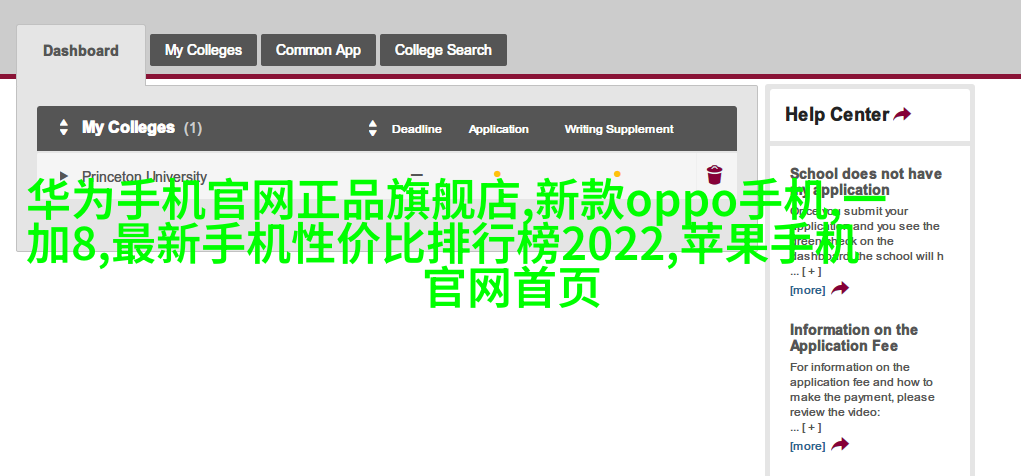Select the Dashboard tab
Image resolution: width=1021 pixels, height=476 pixels.
[81, 51]
